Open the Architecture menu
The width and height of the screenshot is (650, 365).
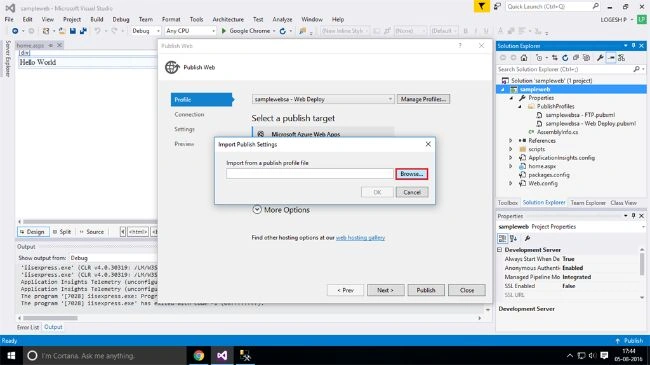[228, 19]
